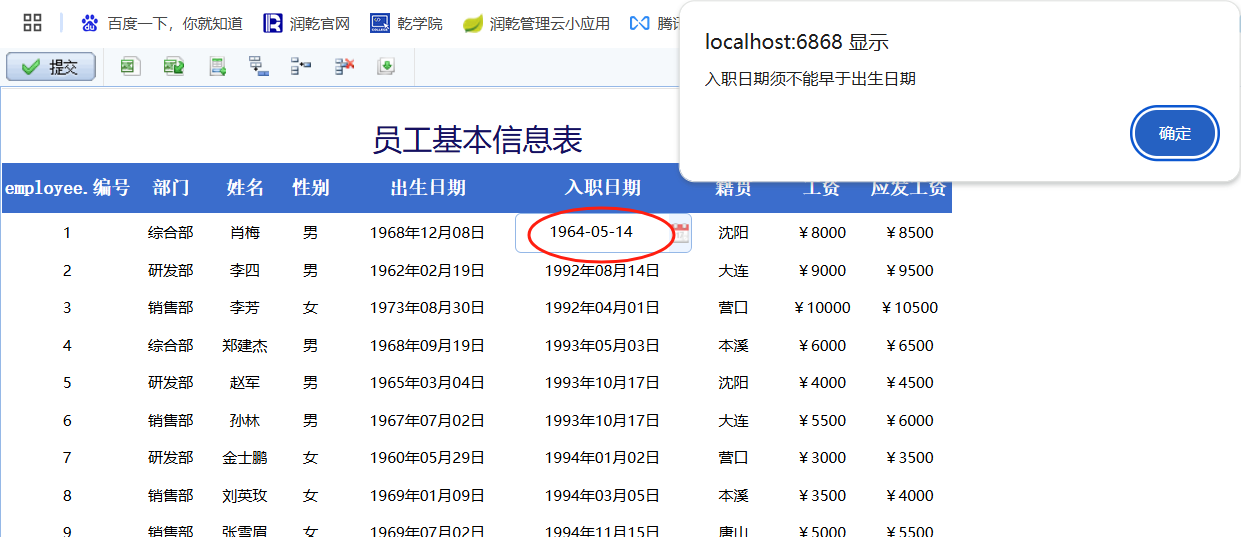Click the insert row icon with blue bar
This screenshot has height=537, width=1241.
(259, 67)
